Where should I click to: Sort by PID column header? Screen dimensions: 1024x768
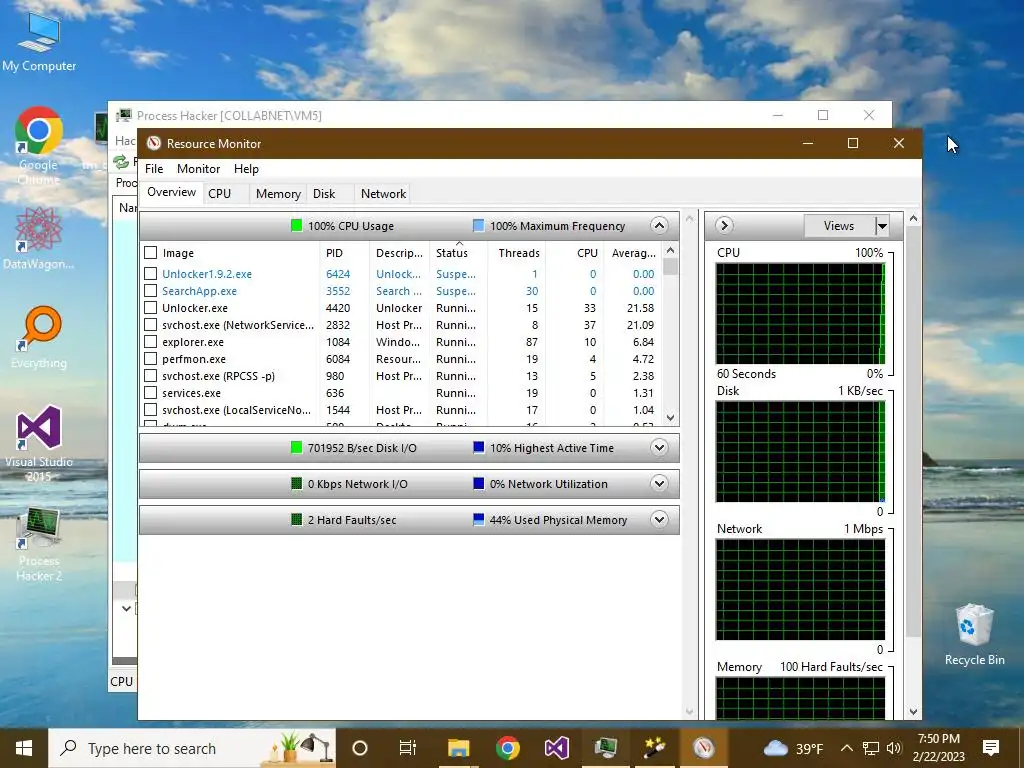pos(344,253)
